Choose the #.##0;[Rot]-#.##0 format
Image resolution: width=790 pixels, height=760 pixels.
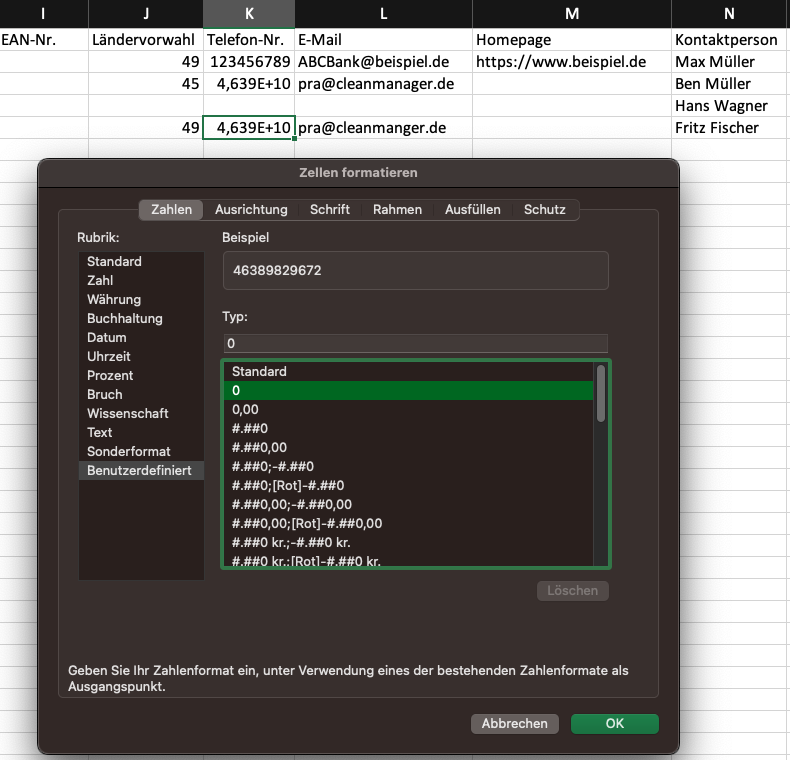tap(288, 485)
